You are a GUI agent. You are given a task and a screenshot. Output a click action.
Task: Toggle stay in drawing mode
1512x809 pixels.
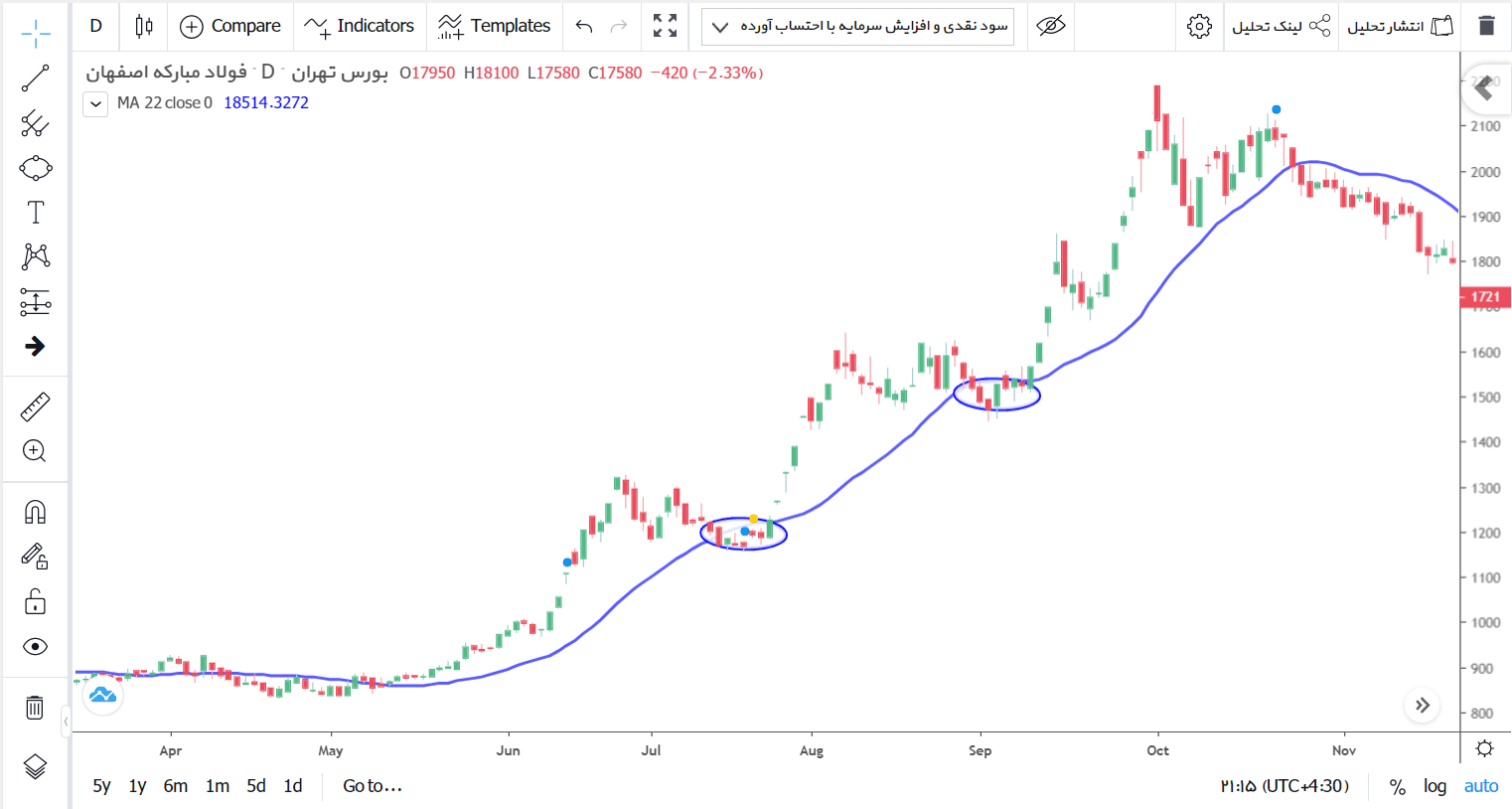click(x=35, y=557)
